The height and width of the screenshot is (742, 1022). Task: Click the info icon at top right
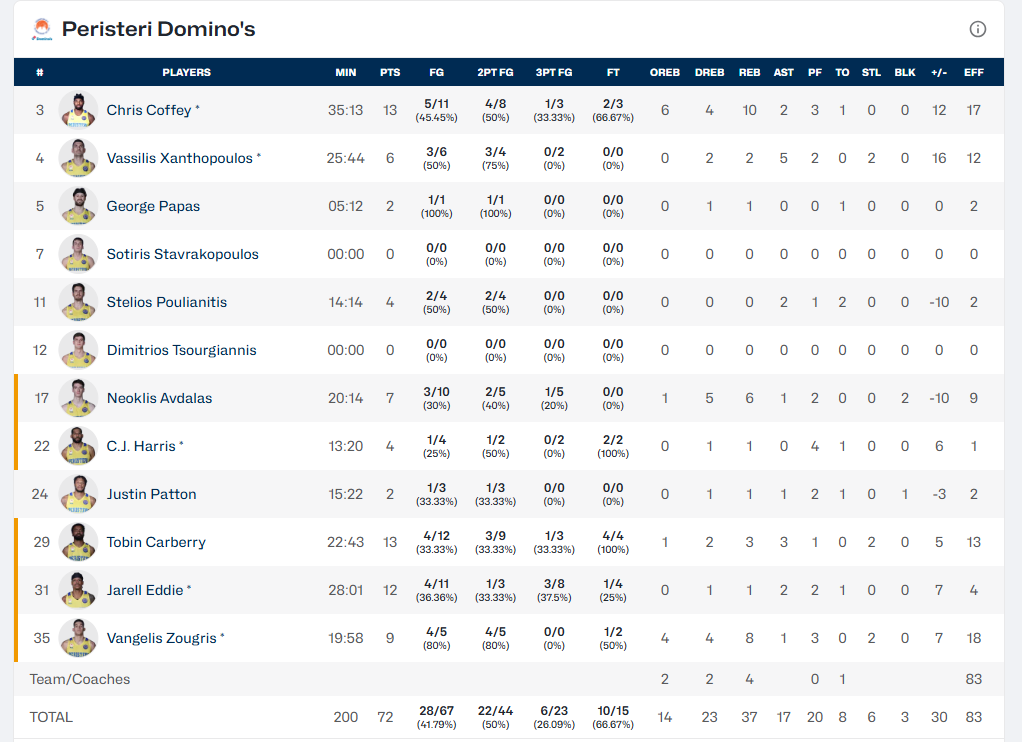tap(978, 29)
